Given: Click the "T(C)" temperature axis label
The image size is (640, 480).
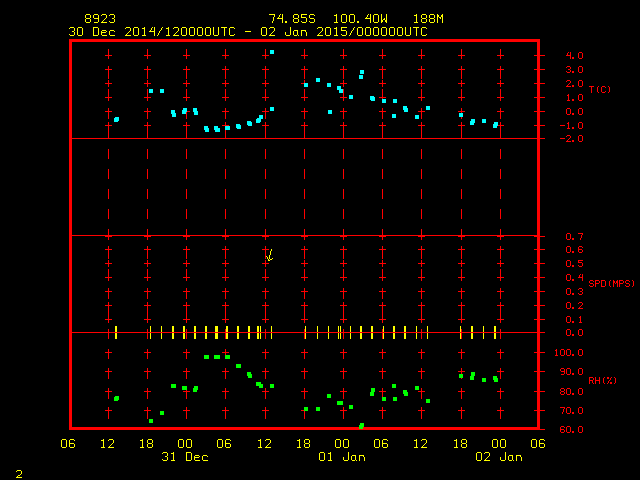Looking at the screenshot, I should [600, 89].
